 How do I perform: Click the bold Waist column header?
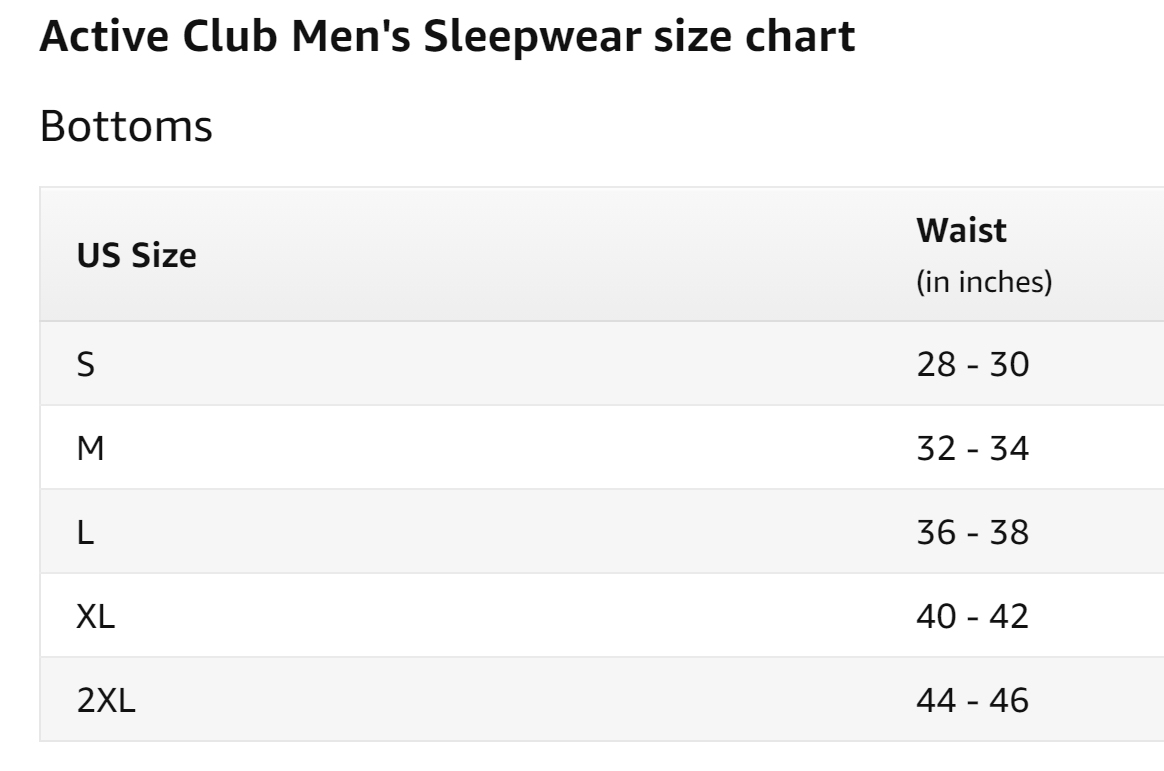[961, 231]
